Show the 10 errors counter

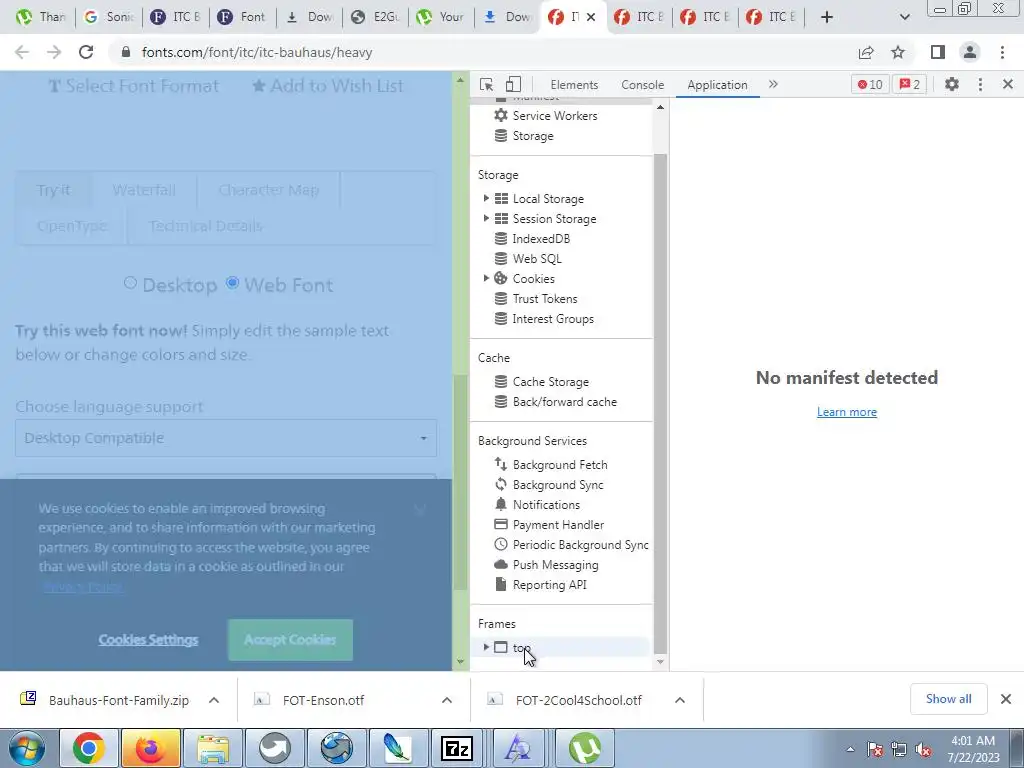870,84
